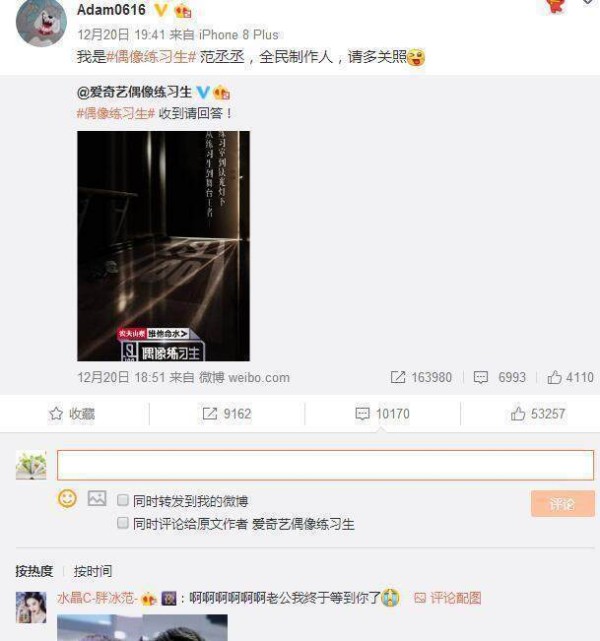View the original post's 6993 comments

tap(499, 377)
